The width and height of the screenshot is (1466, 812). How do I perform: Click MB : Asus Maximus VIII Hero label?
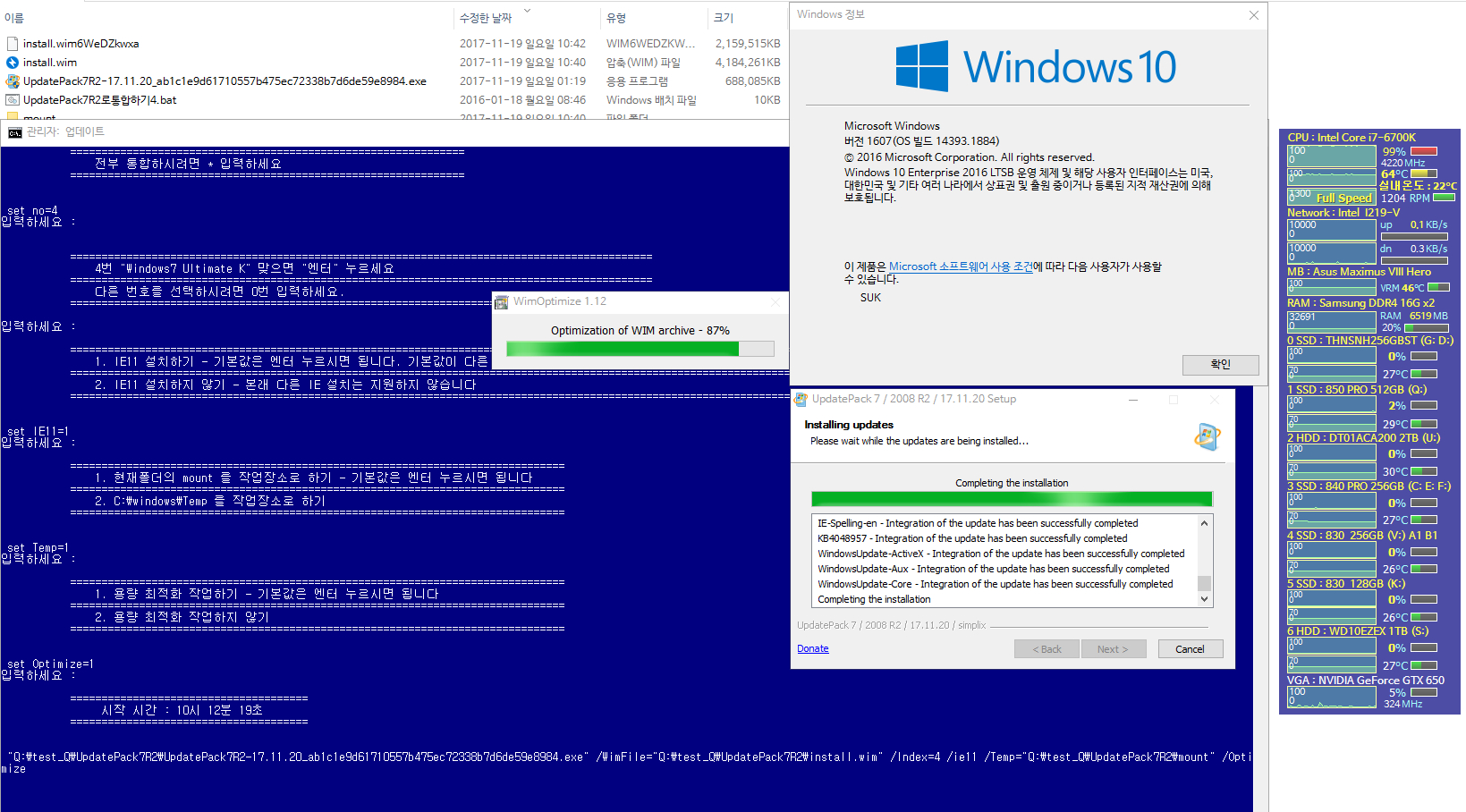[x=1359, y=272]
